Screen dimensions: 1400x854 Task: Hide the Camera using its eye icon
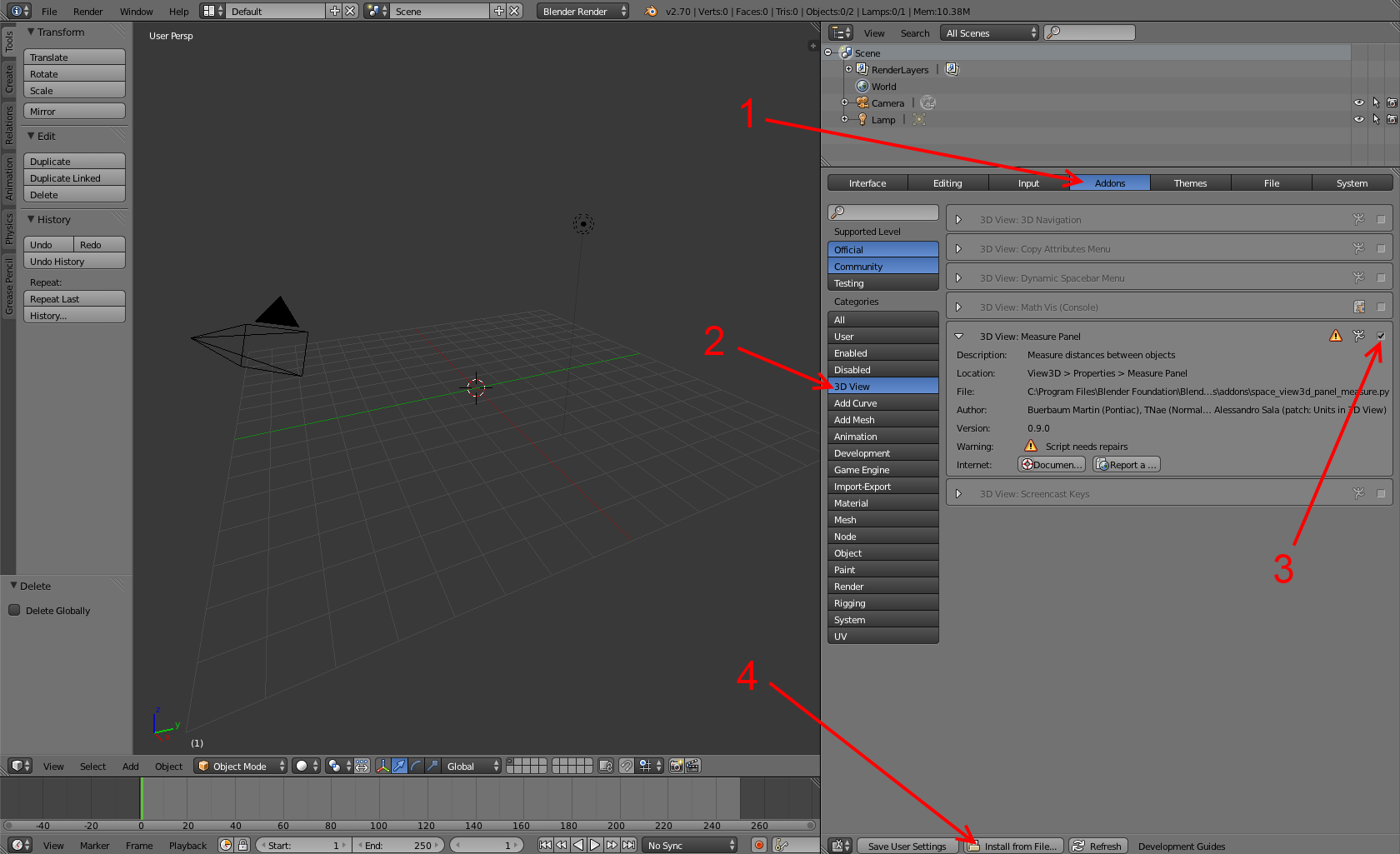coord(1359,102)
